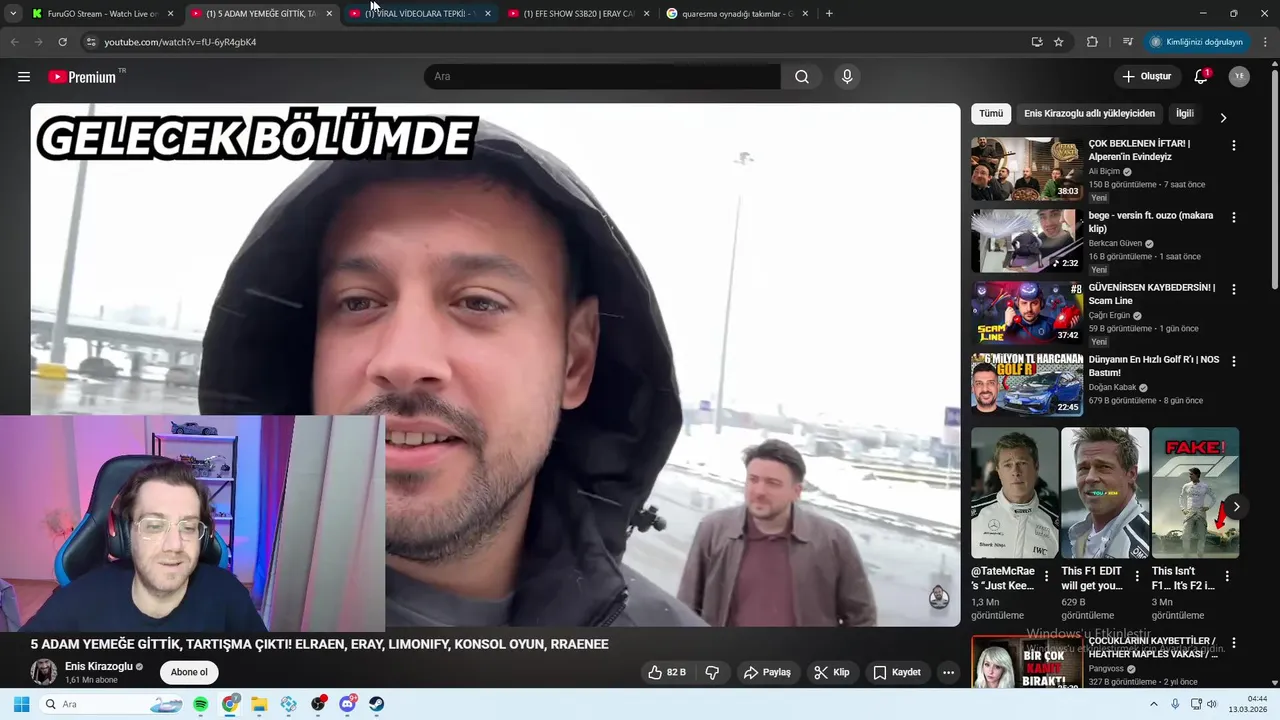This screenshot has height=720, width=1280.
Task: View site information icon in address bar
Action: (x=90, y=42)
